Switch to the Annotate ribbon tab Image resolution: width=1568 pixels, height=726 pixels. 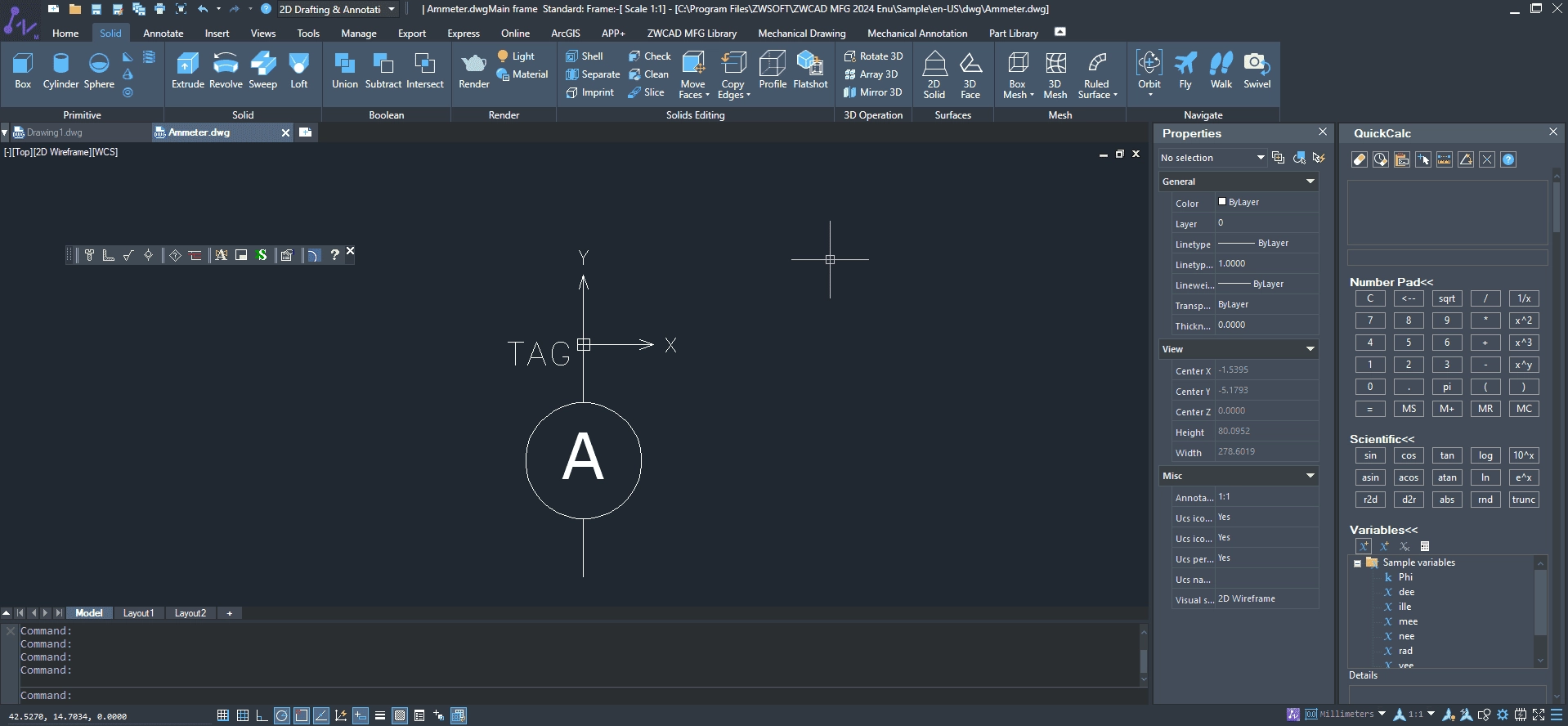point(163,34)
